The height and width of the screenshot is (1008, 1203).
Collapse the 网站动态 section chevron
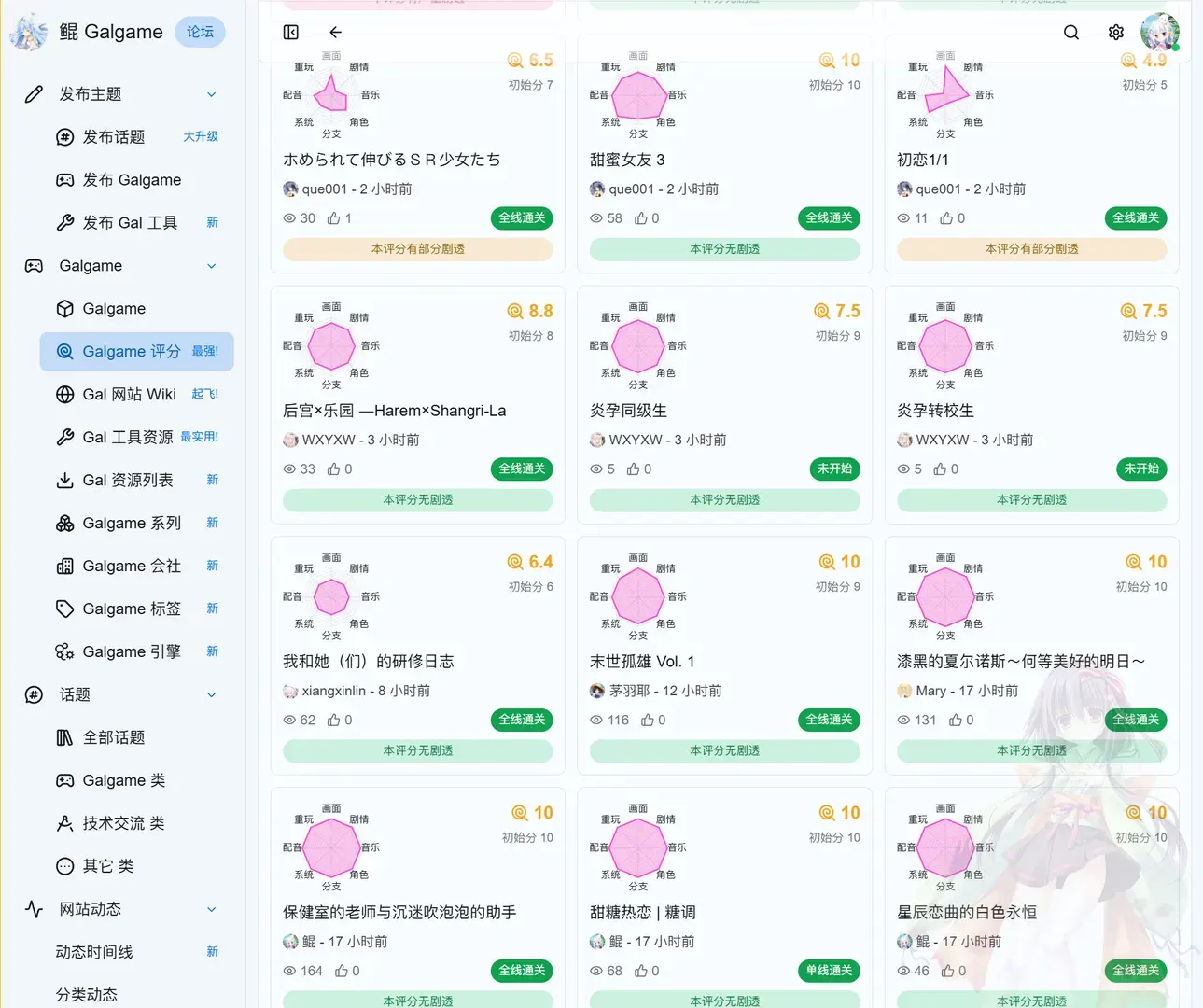pos(212,910)
